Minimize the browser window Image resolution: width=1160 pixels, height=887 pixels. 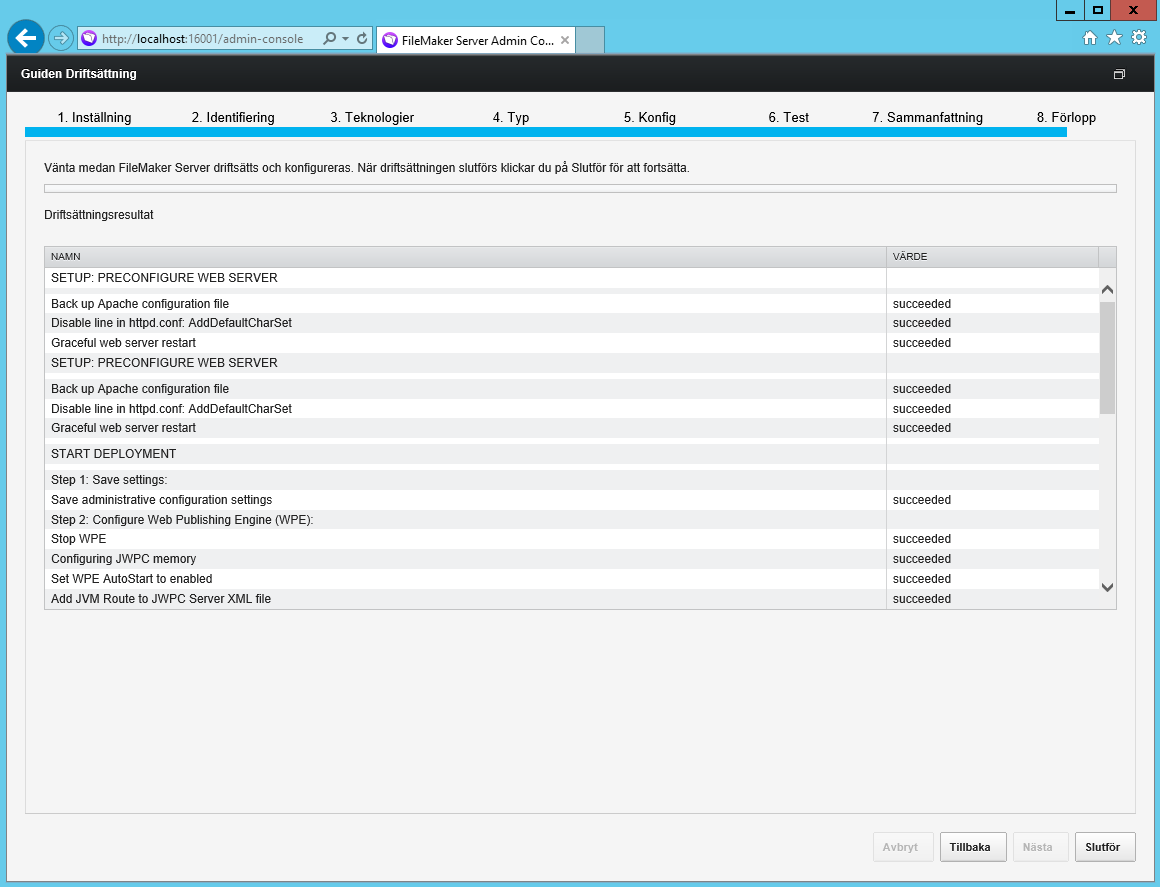pyautogui.click(x=1070, y=10)
